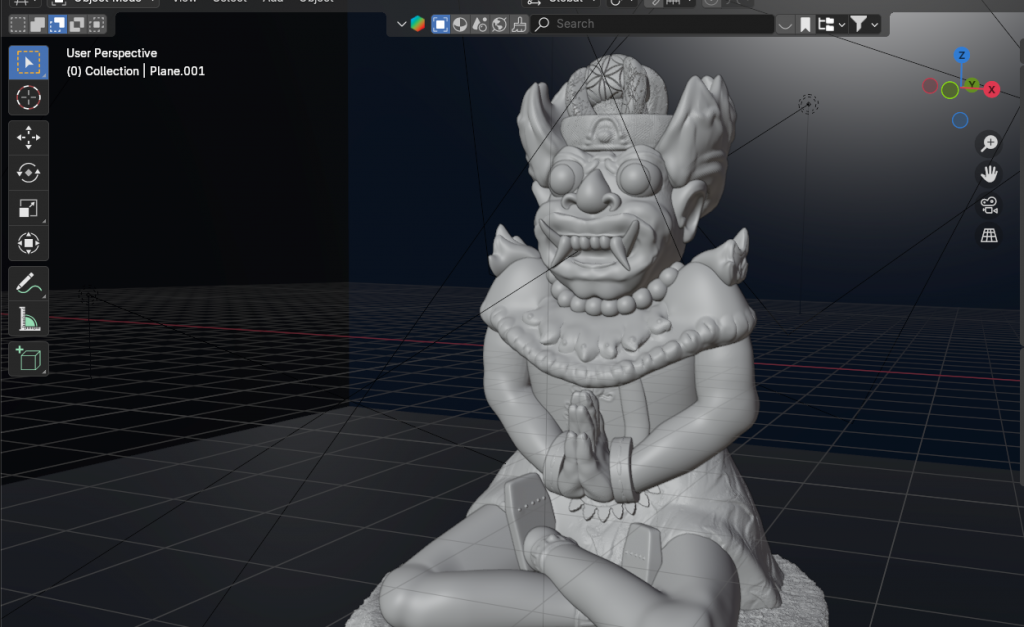1024x627 pixels.
Task: Switch to the material sphere asset type
Action: coord(460,24)
